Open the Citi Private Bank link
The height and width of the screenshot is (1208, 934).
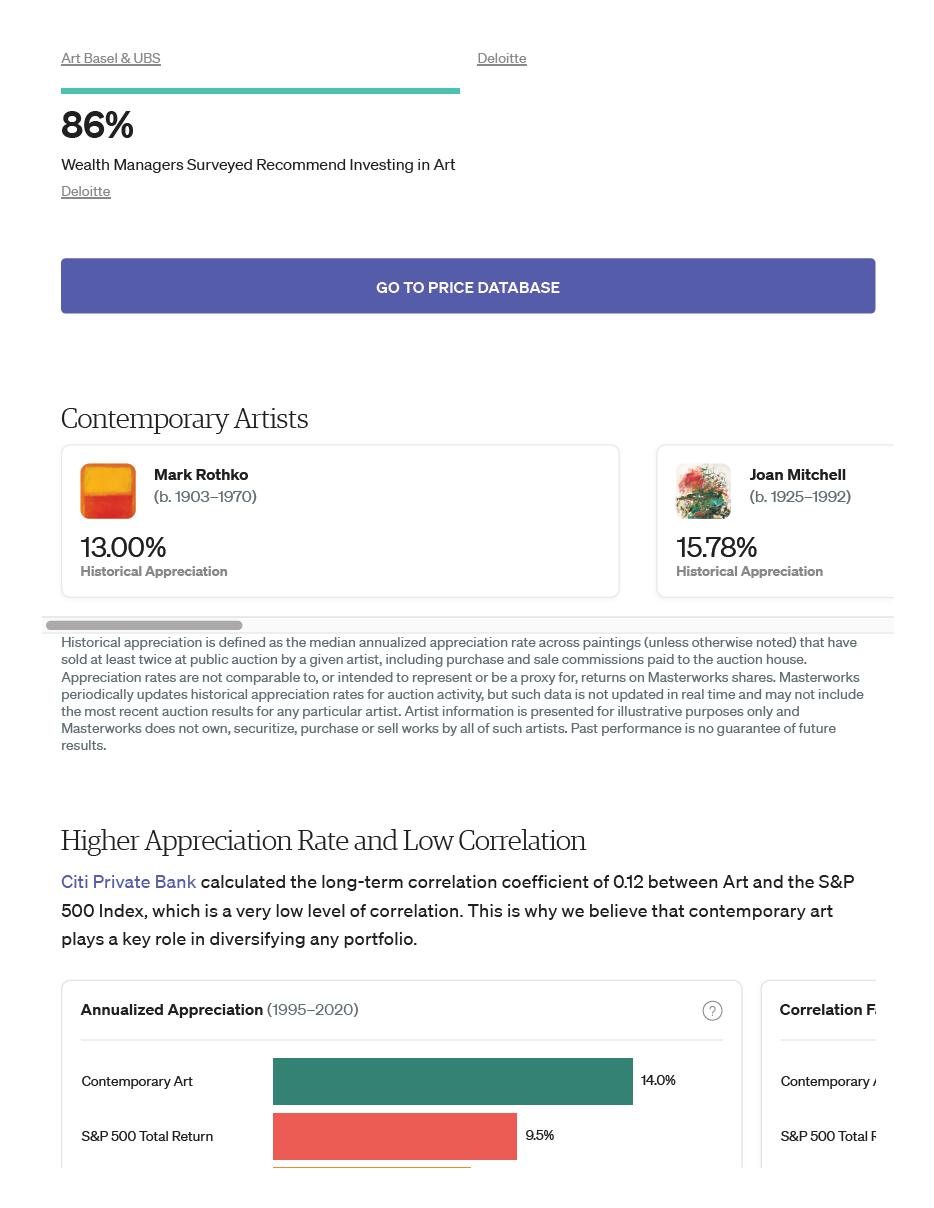pyautogui.click(x=129, y=882)
